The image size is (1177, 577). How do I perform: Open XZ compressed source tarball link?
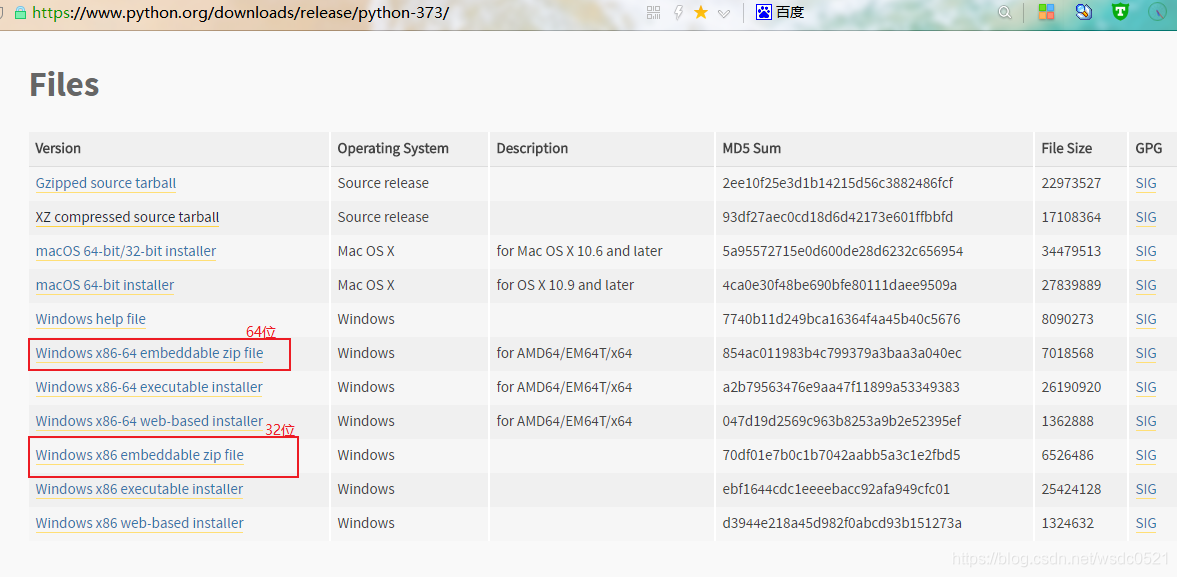pos(128,218)
